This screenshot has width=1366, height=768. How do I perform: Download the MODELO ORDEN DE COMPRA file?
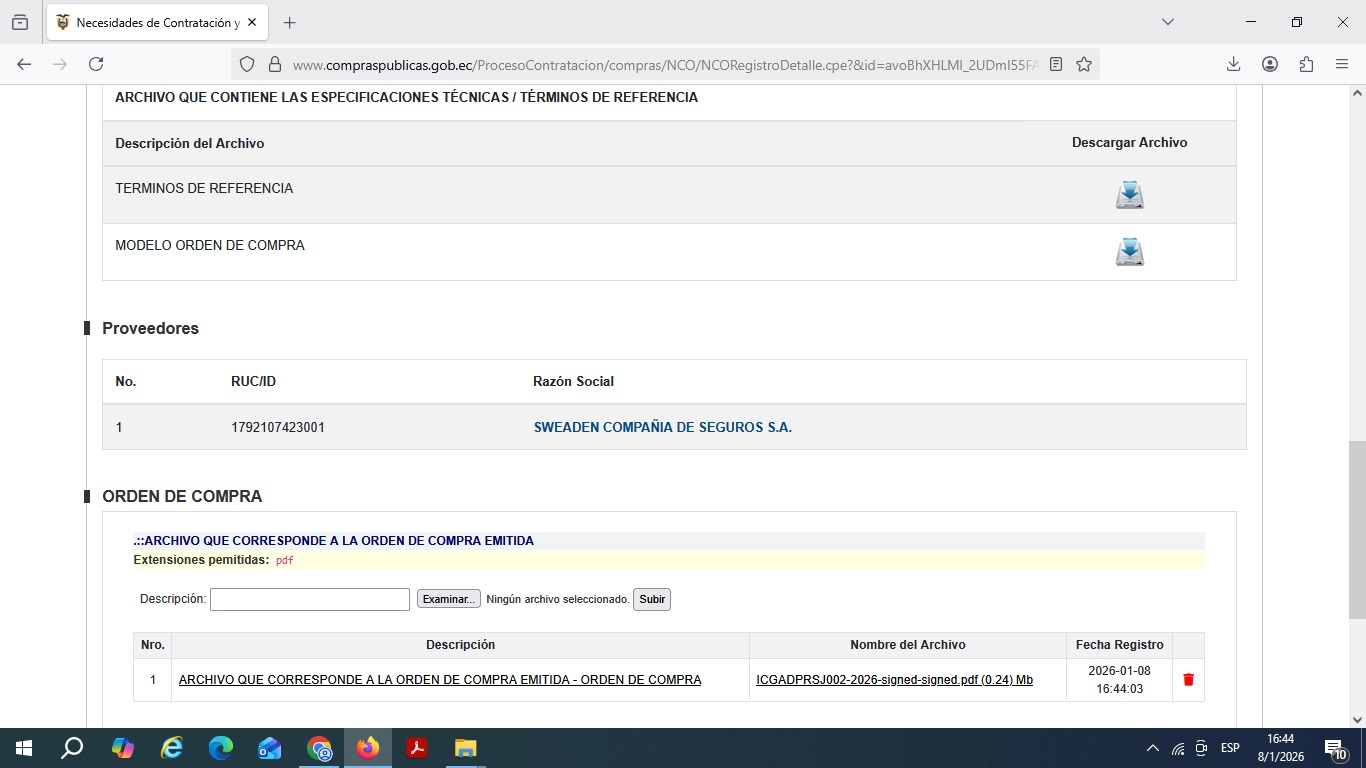click(1129, 252)
